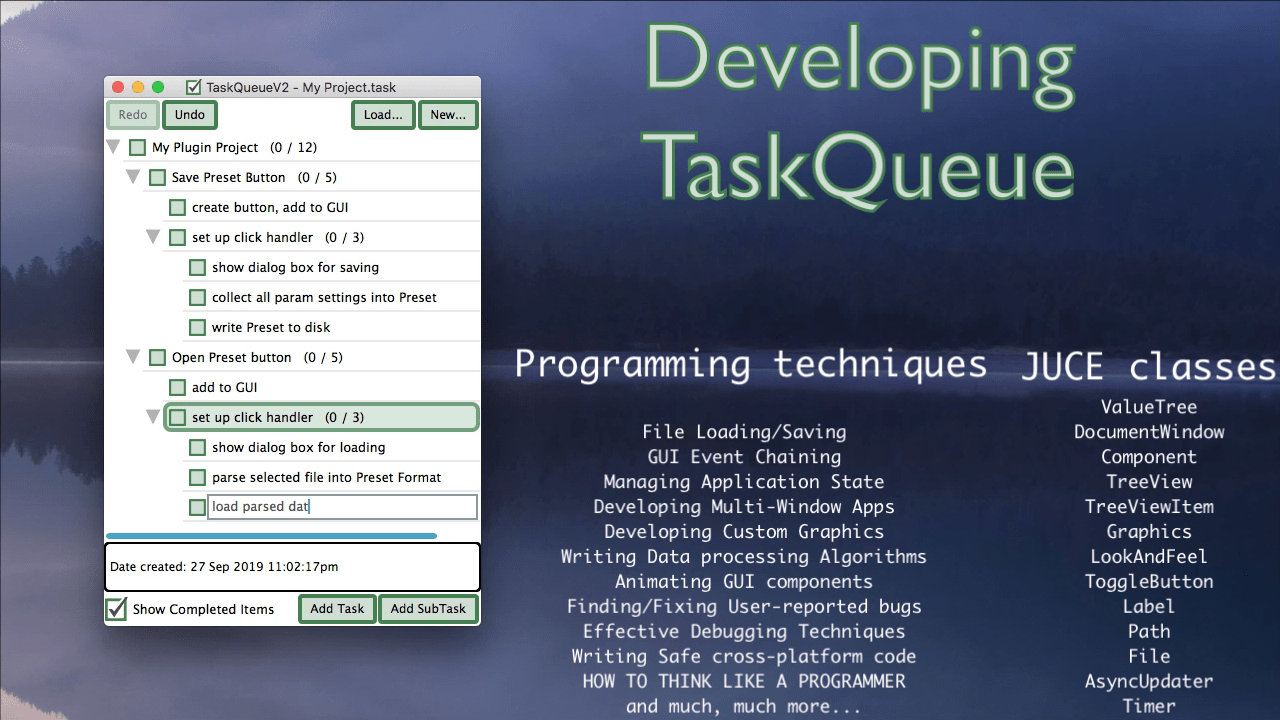Open the Load... file dialog button
This screenshot has width=1280, height=720.
383,115
